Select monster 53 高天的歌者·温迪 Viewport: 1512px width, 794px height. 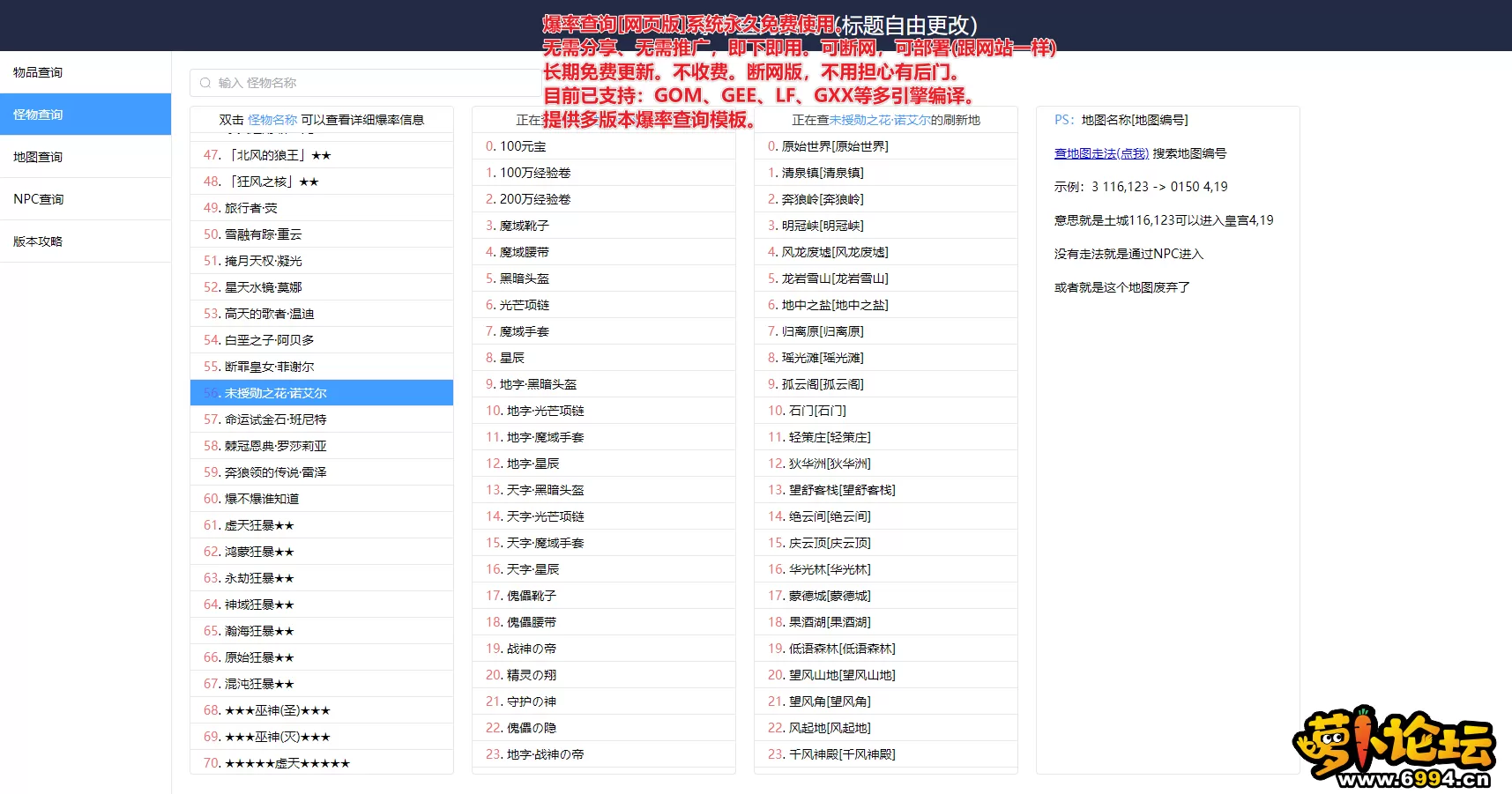[322, 314]
